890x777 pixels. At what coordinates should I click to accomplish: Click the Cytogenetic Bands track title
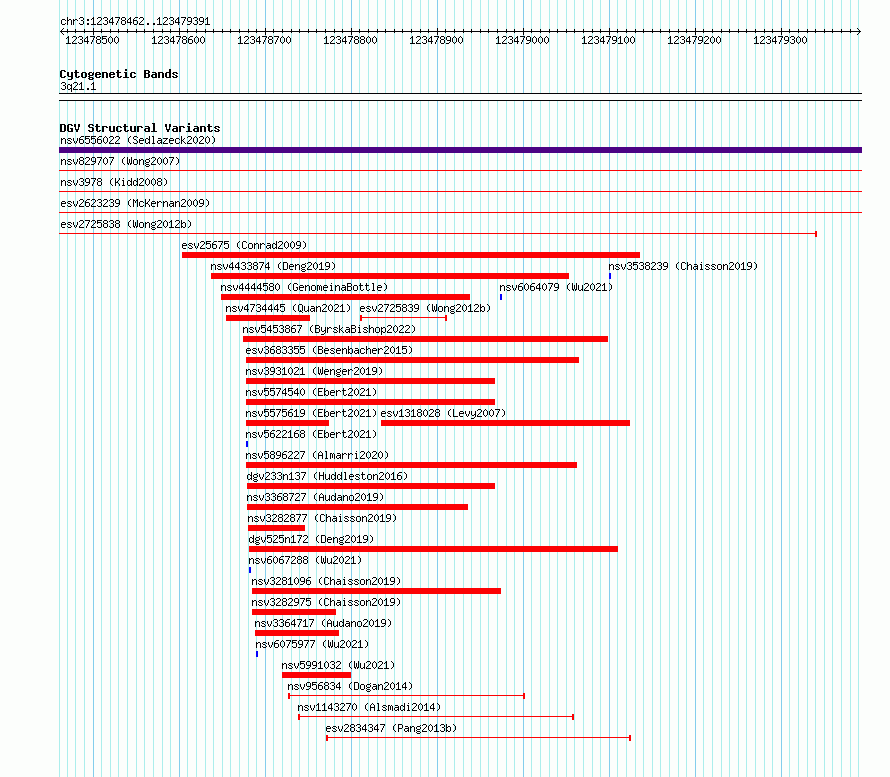point(119,74)
